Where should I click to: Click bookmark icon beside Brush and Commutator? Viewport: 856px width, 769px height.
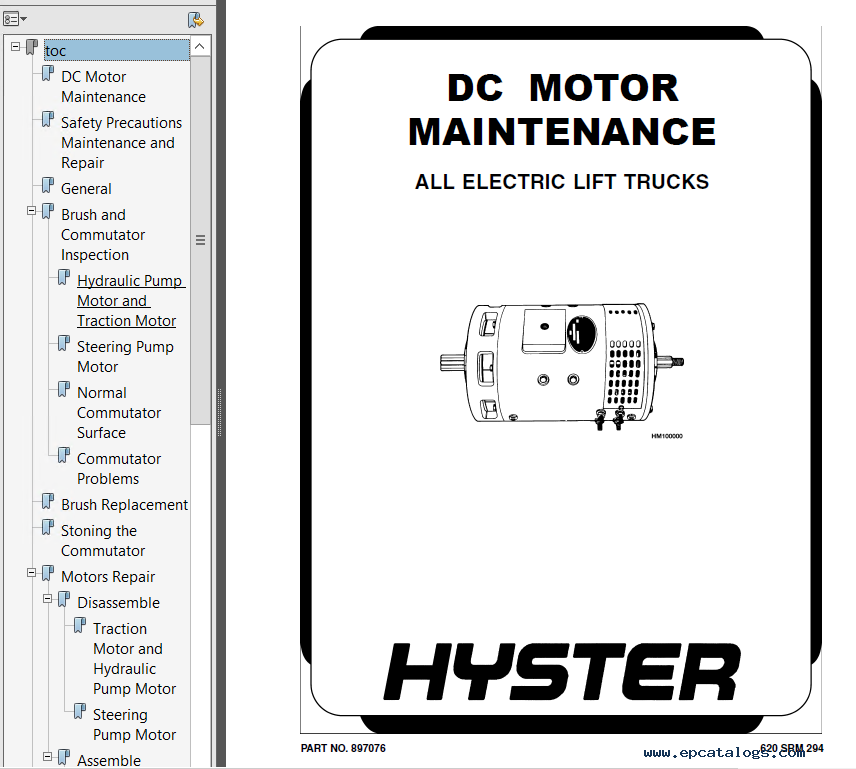[48, 211]
